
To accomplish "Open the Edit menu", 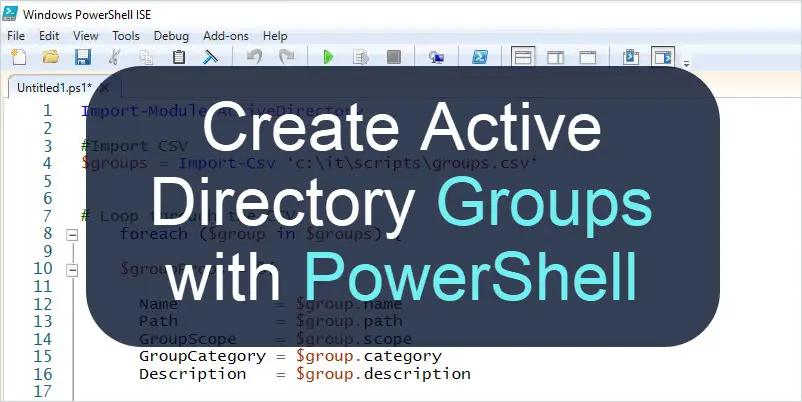I will pos(49,36).
